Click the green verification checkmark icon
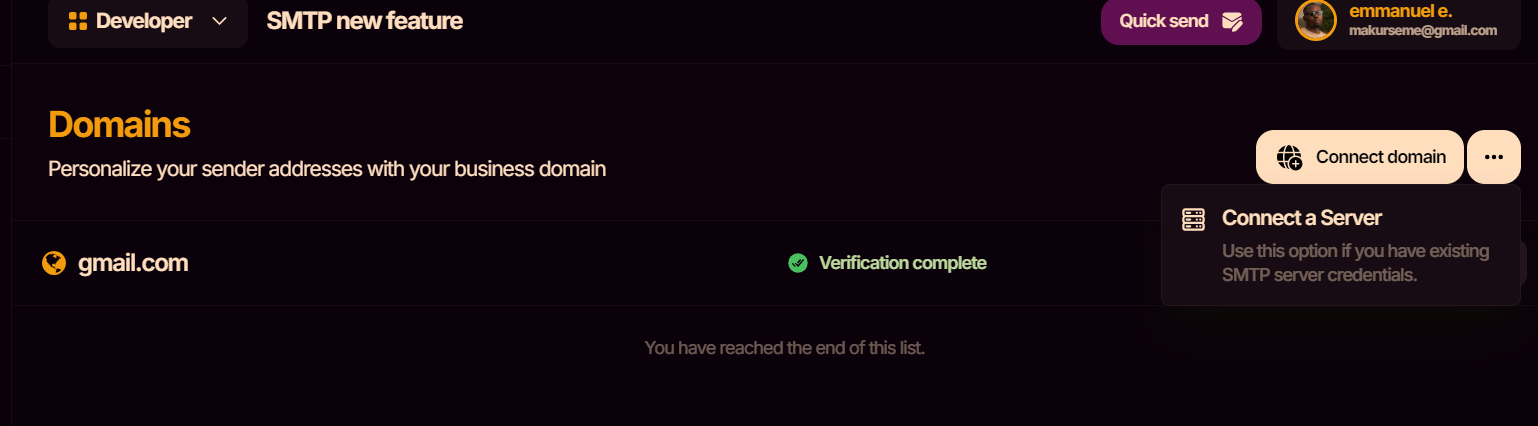The height and width of the screenshot is (426, 1538). click(x=798, y=263)
